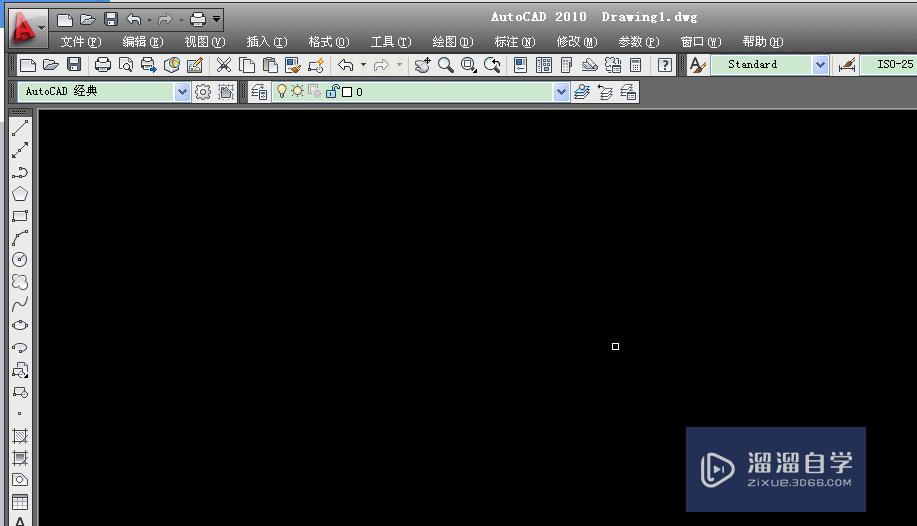Open the ISO-25 dimension style dropdown

click(x=888, y=65)
